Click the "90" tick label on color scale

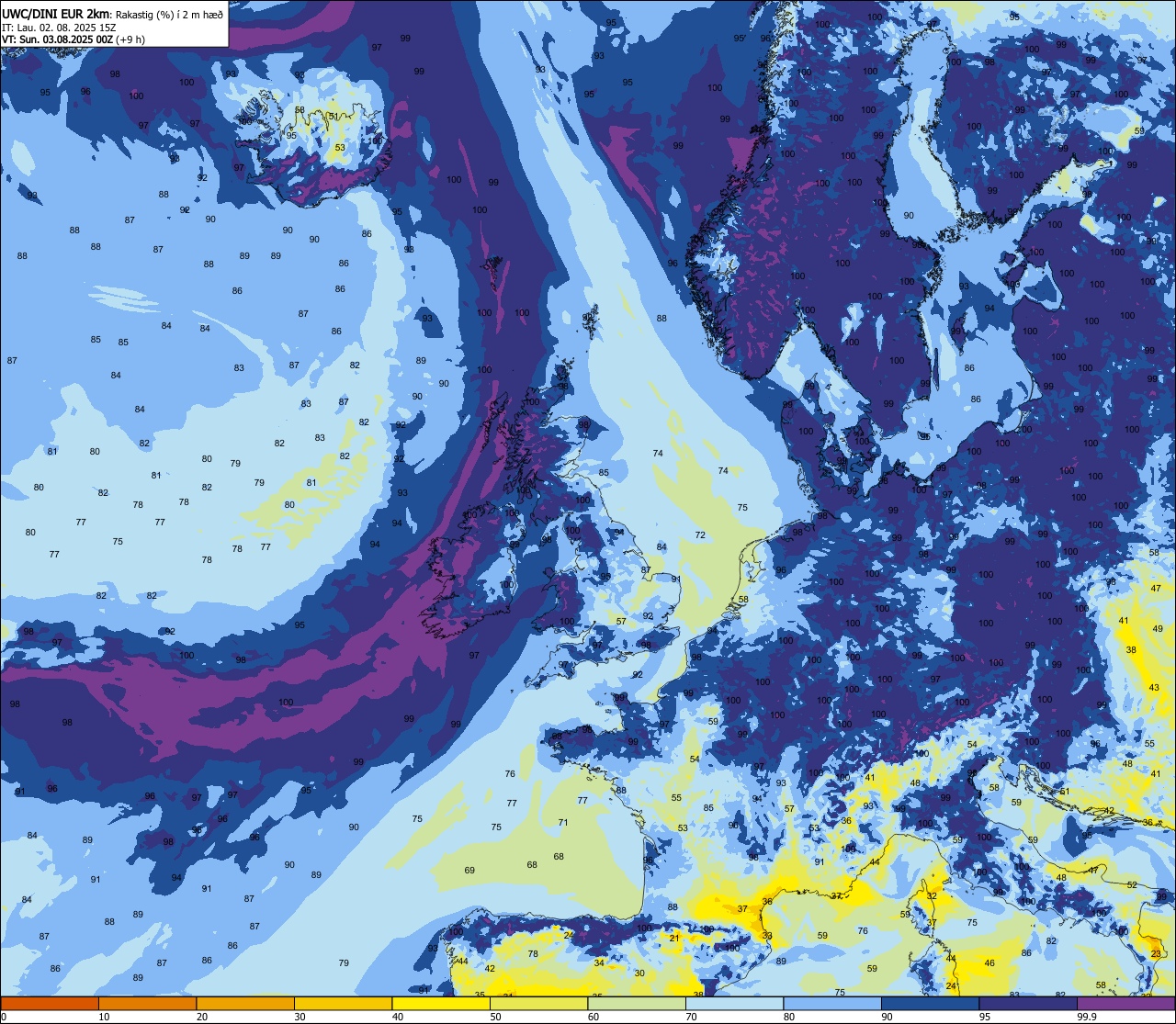(x=887, y=1017)
